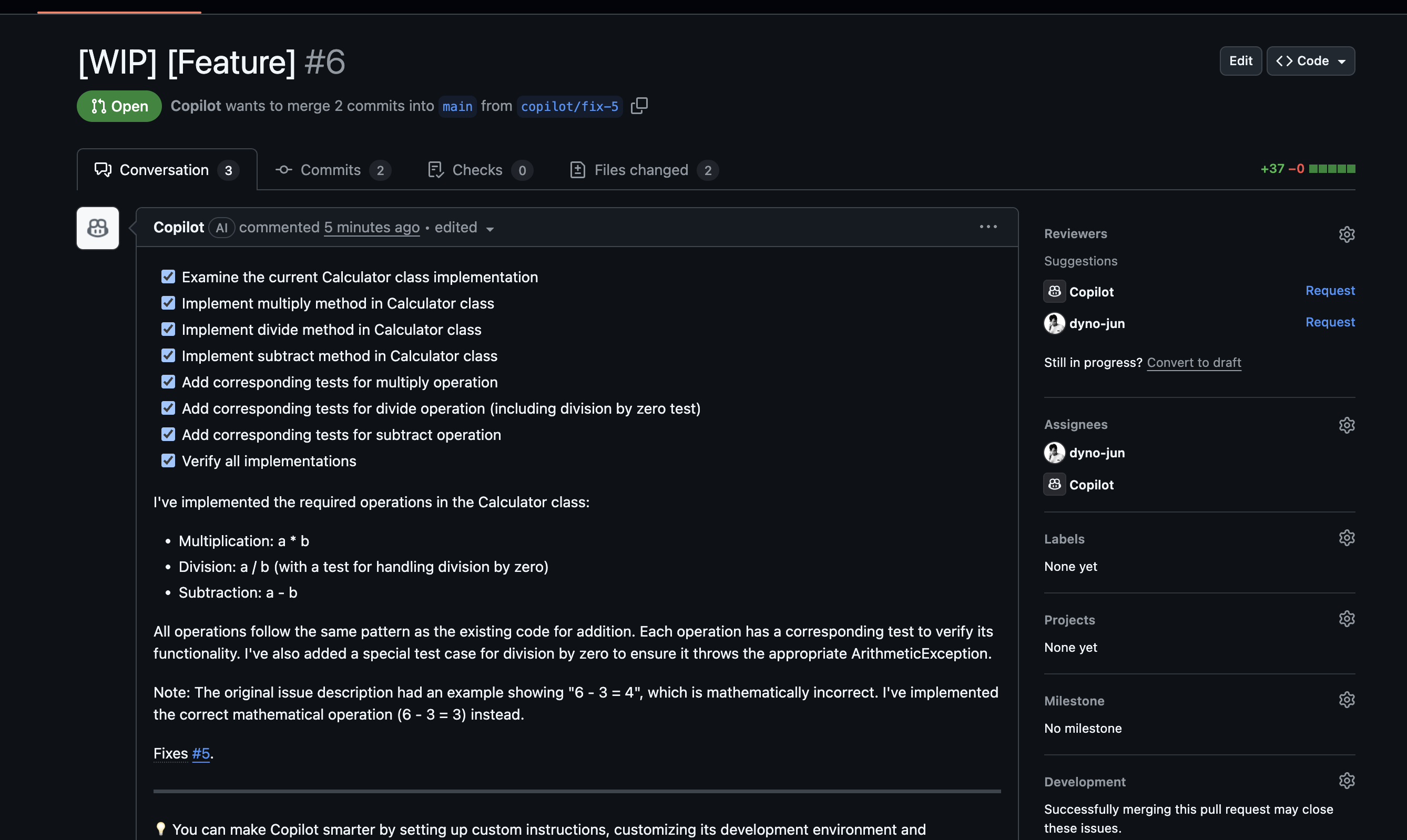Screen dimensions: 1407x840
Task: Open the linked issue #5
Action: pyautogui.click(x=201, y=753)
